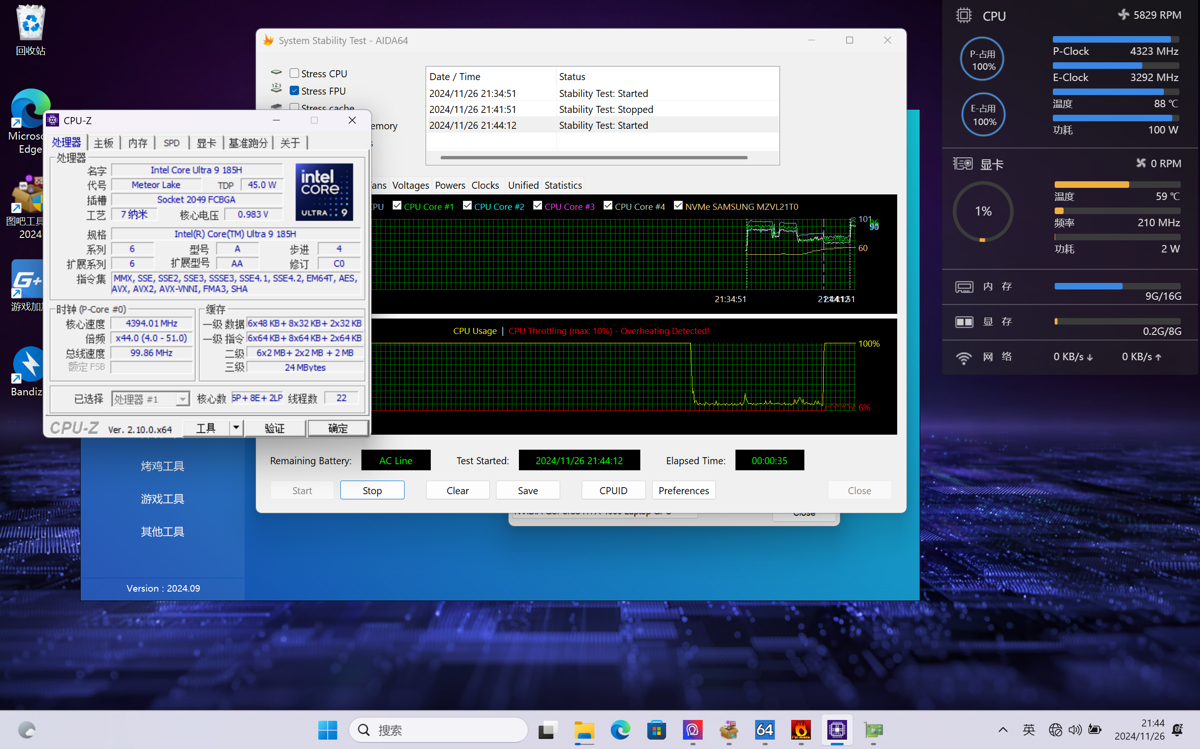Click the CPU chip icon in the monitor panel
Screen dimensions: 1200x749
tap(963, 16)
